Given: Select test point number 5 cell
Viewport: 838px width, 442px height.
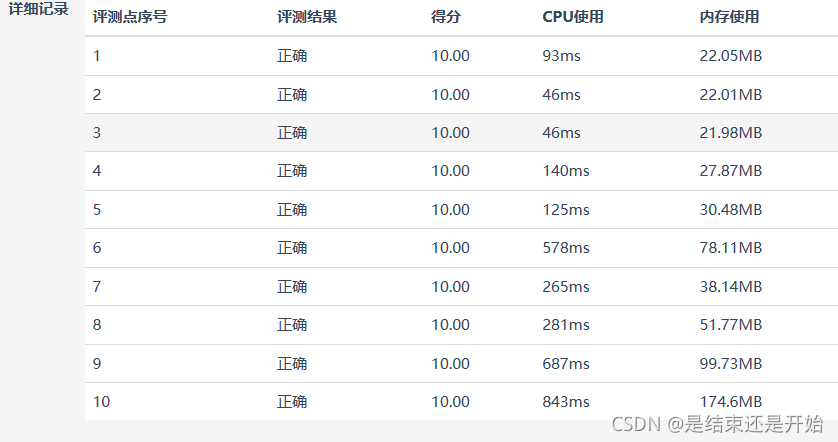Looking at the screenshot, I should 97,210.
